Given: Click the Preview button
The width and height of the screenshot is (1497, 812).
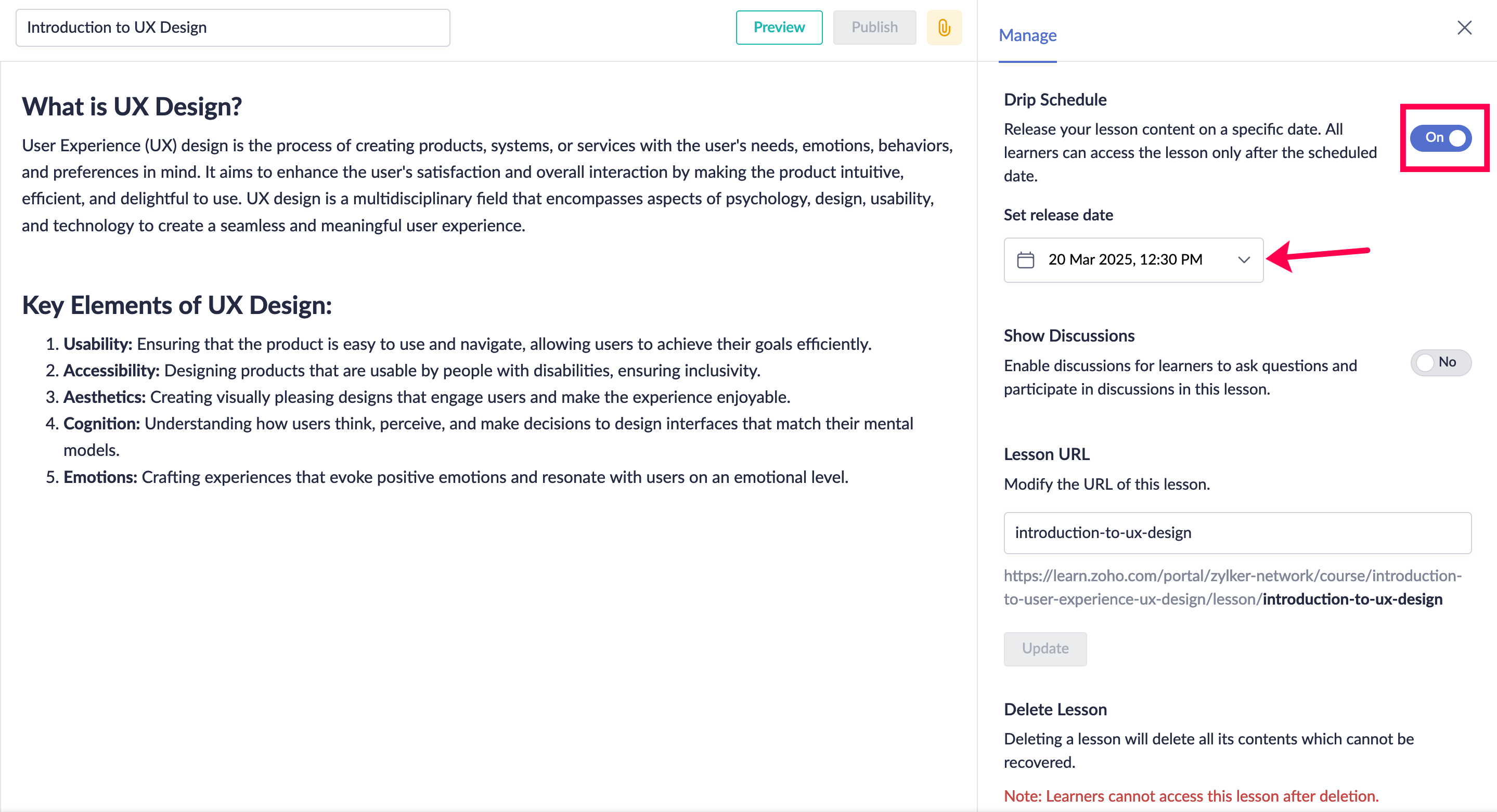Looking at the screenshot, I should [778, 28].
